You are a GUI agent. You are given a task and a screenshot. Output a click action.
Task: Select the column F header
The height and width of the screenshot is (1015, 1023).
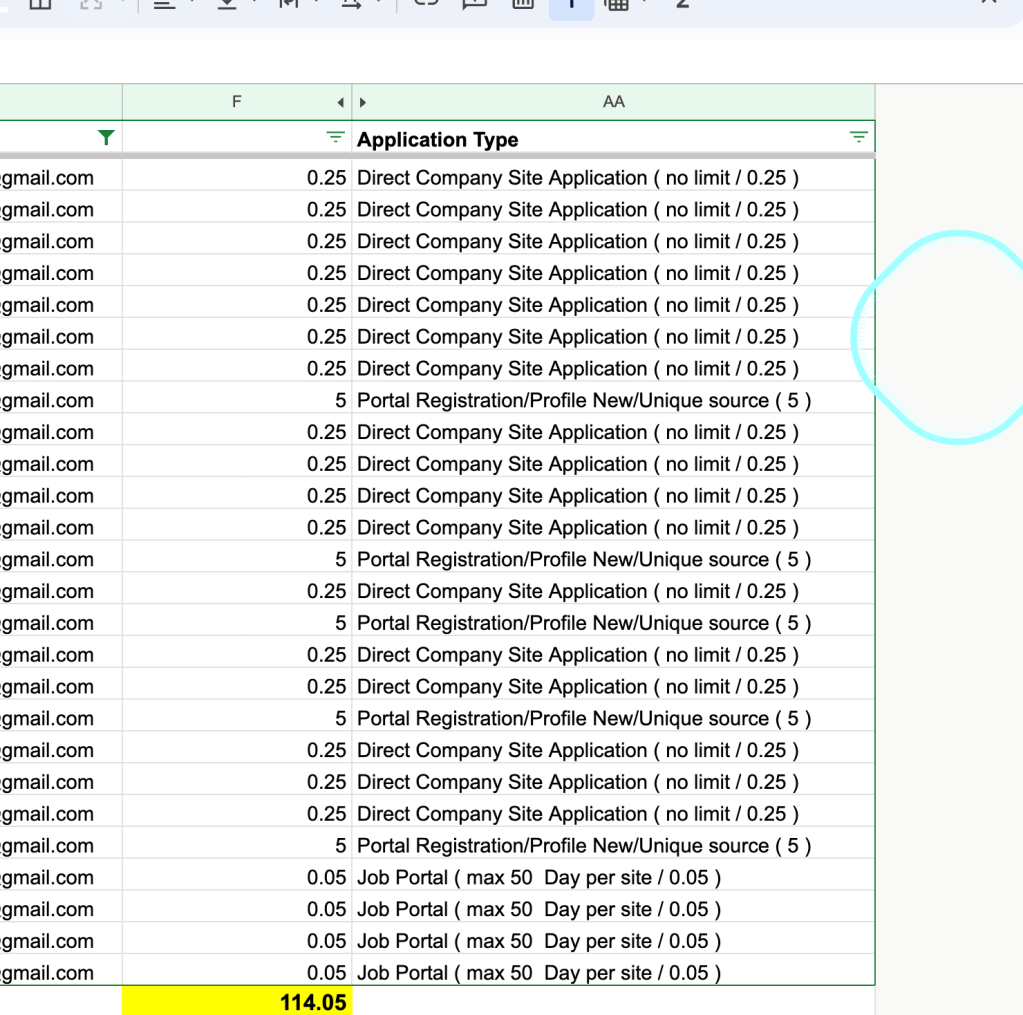(236, 102)
